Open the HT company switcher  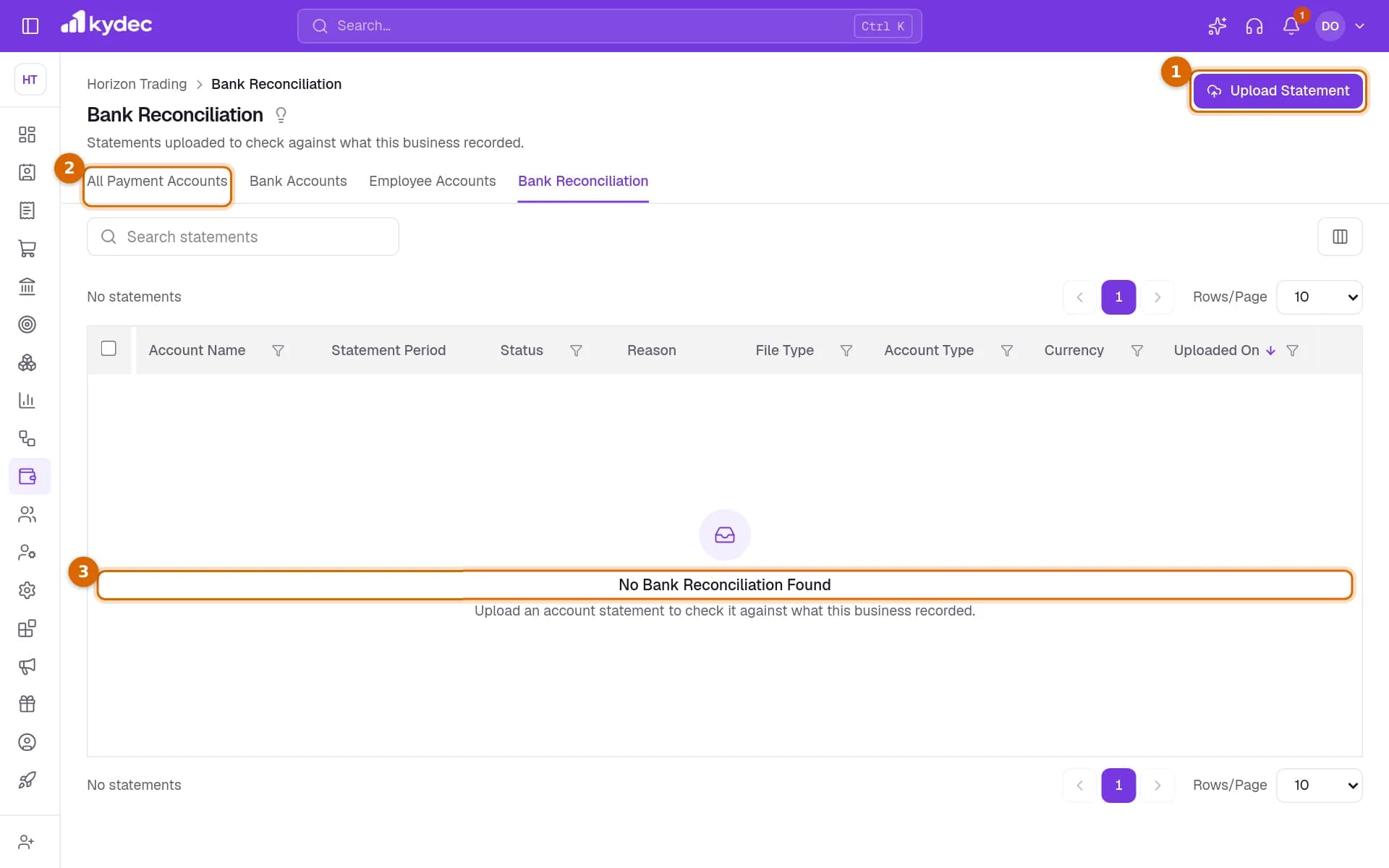[30, 80]
